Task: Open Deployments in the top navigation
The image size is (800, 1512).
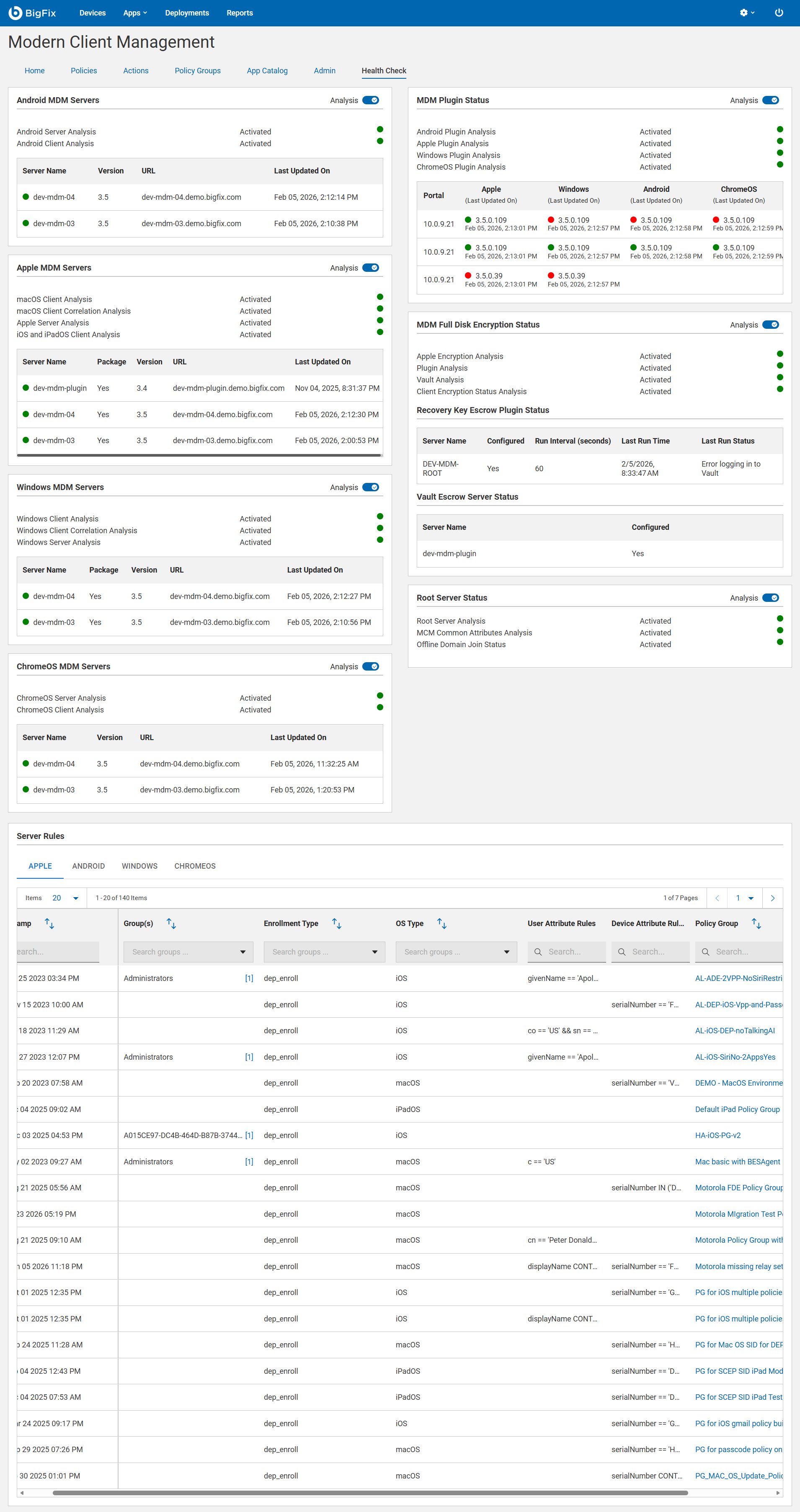Action: click(187, 13)
